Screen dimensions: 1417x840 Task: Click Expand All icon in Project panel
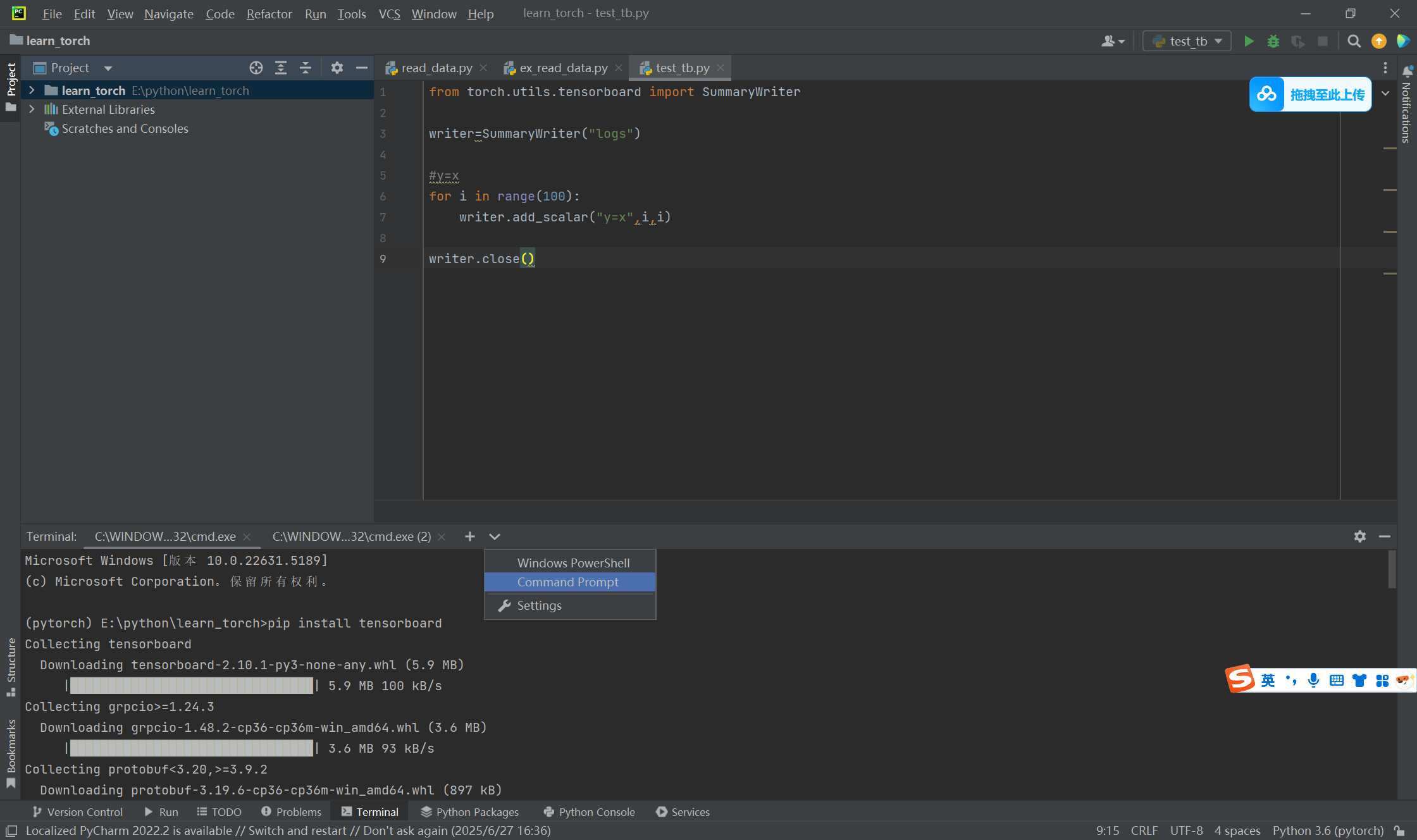(281, 68)
